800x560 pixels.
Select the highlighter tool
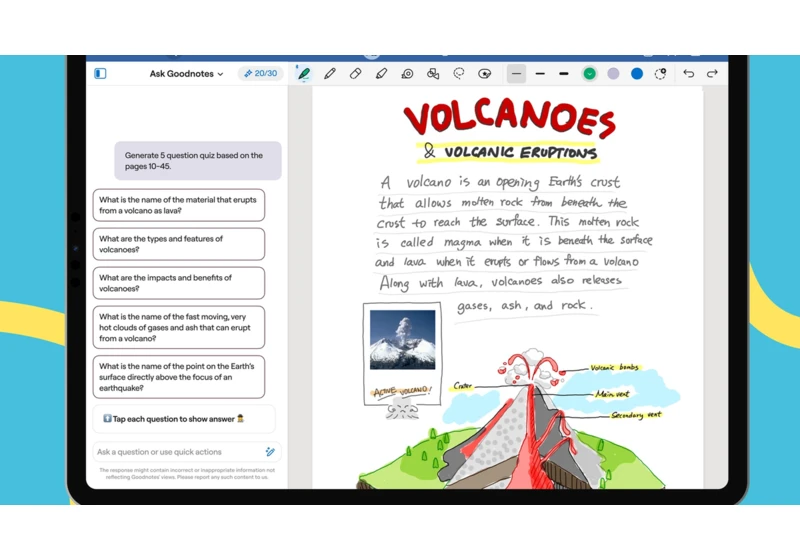[x=381, y=74]
